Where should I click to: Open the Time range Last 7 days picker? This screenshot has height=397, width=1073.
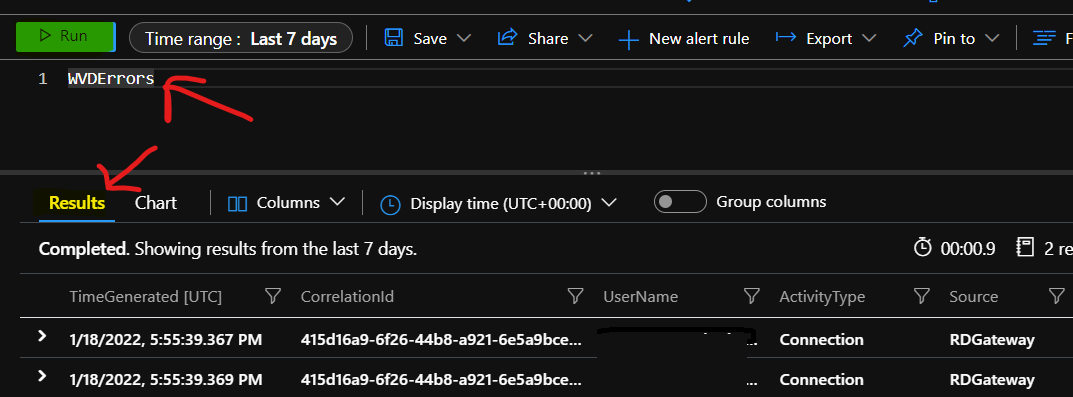[241, 38]
